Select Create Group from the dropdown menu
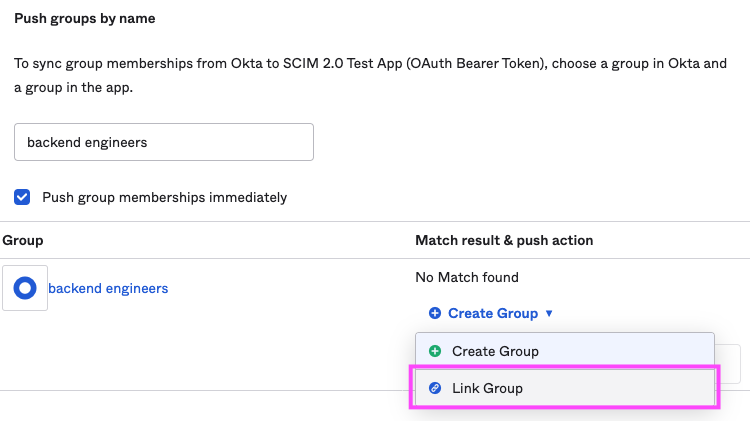 point(495,351)
